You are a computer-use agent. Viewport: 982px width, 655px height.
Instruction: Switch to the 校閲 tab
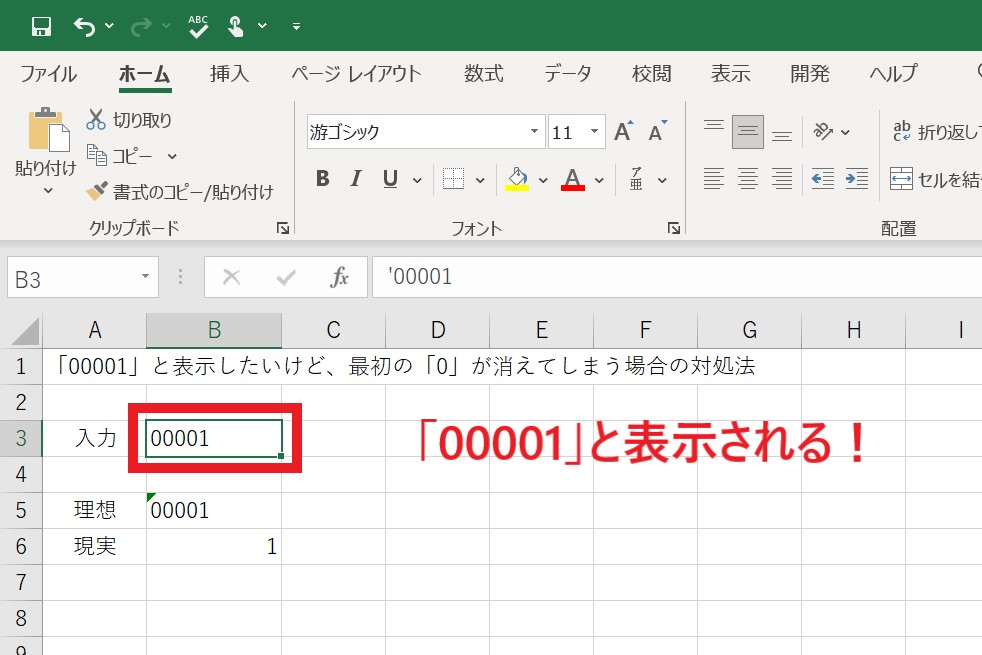[651, 74]
